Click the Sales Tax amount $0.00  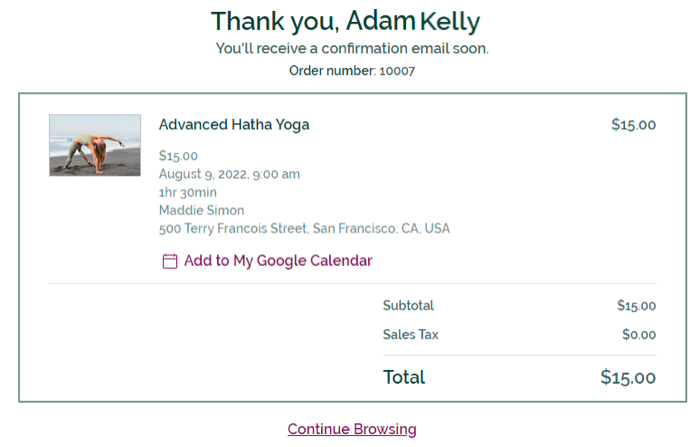pos(639,334)
